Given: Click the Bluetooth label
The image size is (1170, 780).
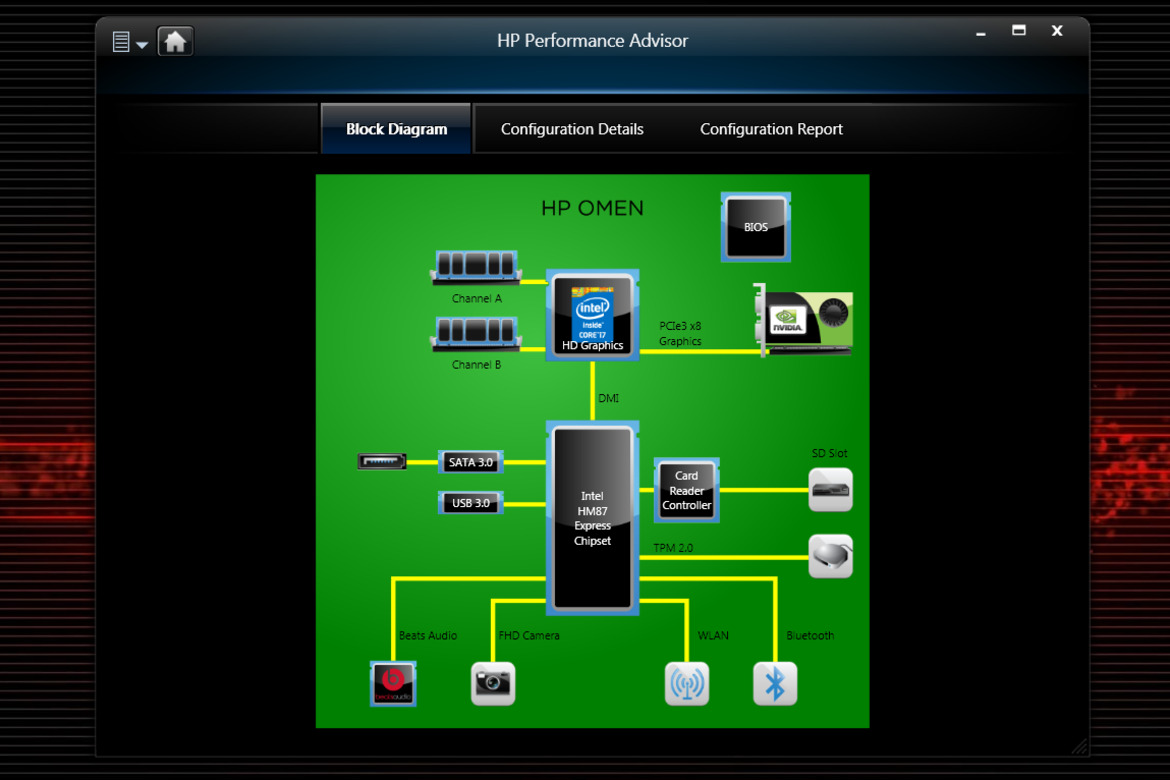Looking at the screenshot, I should click(x=810, y=636).
